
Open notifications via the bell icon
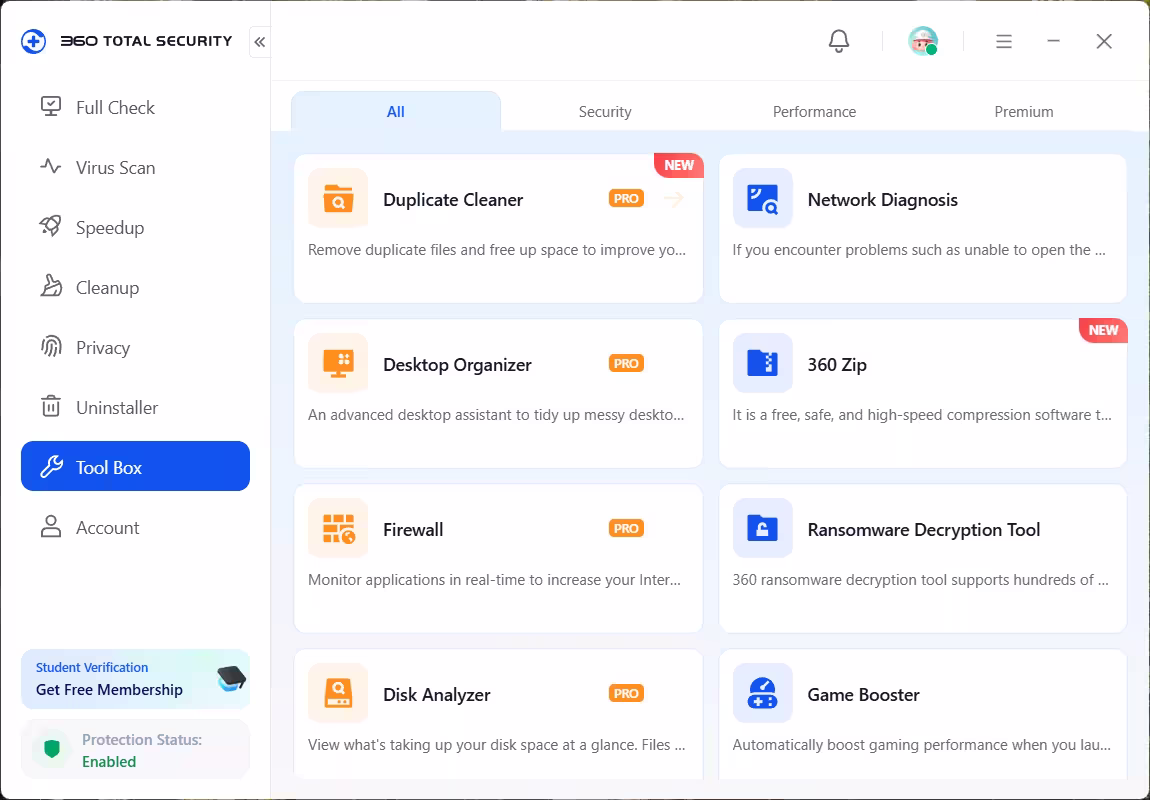click(838, 41)
